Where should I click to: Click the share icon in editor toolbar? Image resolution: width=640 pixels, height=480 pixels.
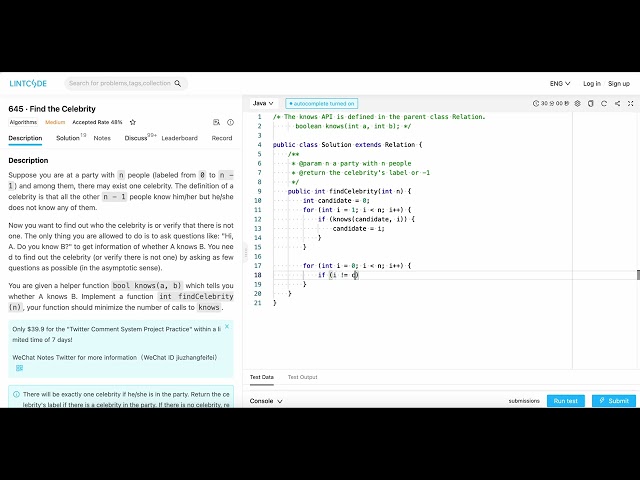pyautogui.click(x=618, y=104)
